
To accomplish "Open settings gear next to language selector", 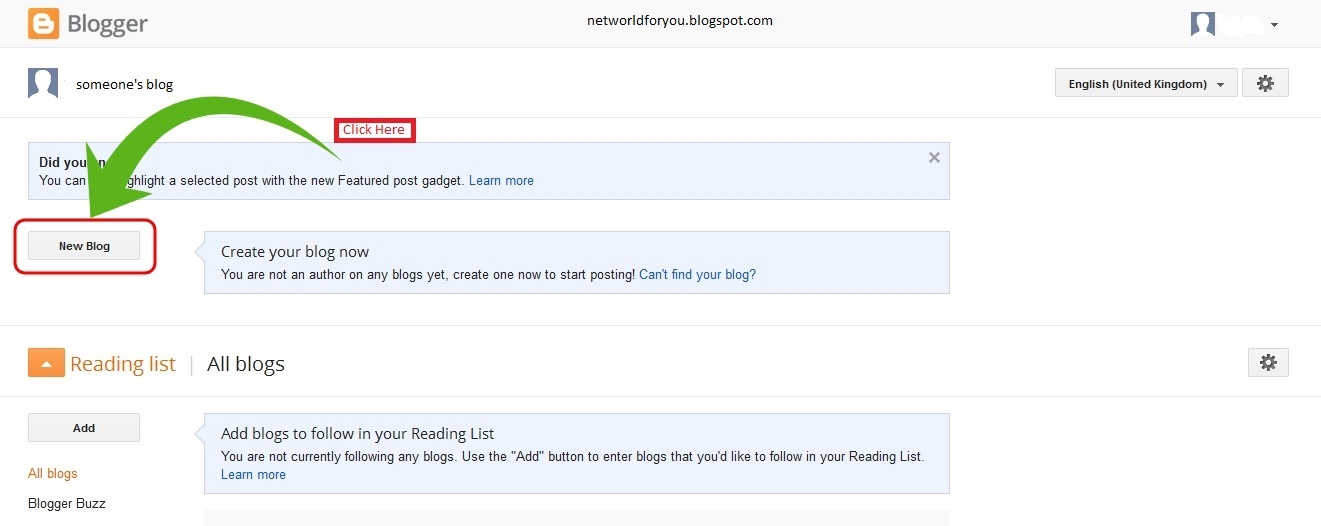I will coord(1265,84).
